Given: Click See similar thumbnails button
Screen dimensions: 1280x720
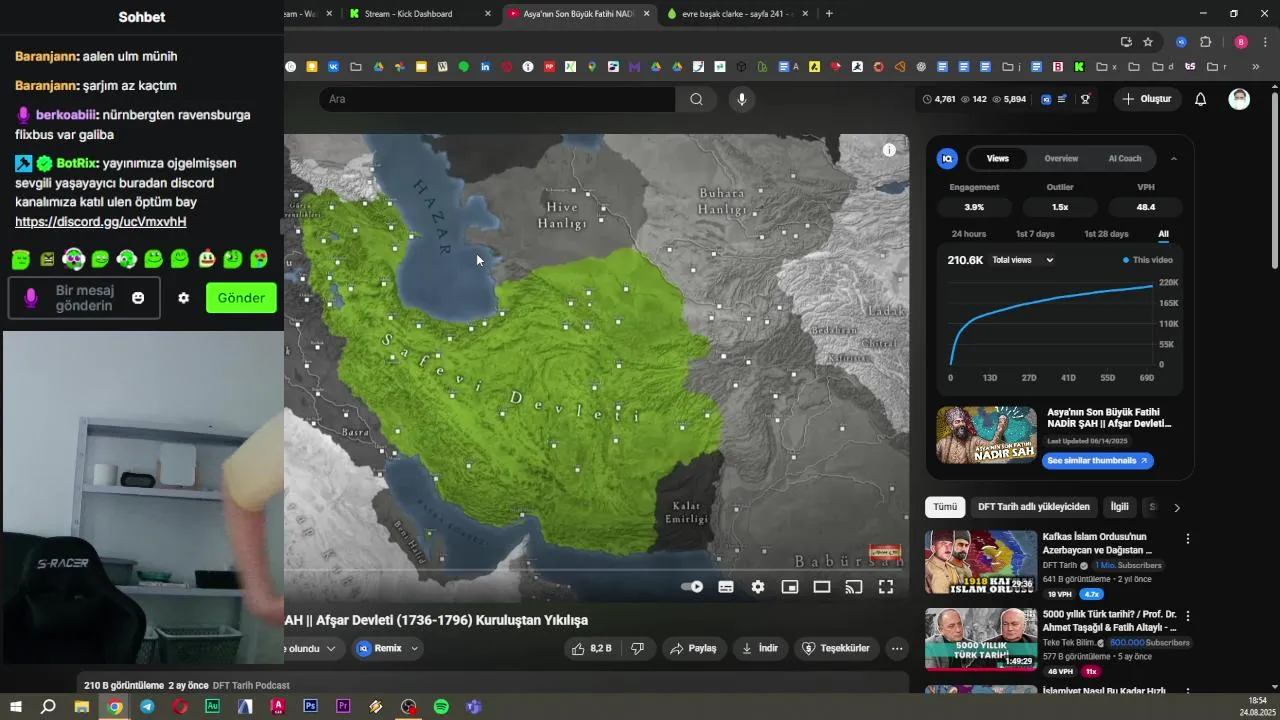Looking at the screenshot, I should click(x=1097, y=461).
